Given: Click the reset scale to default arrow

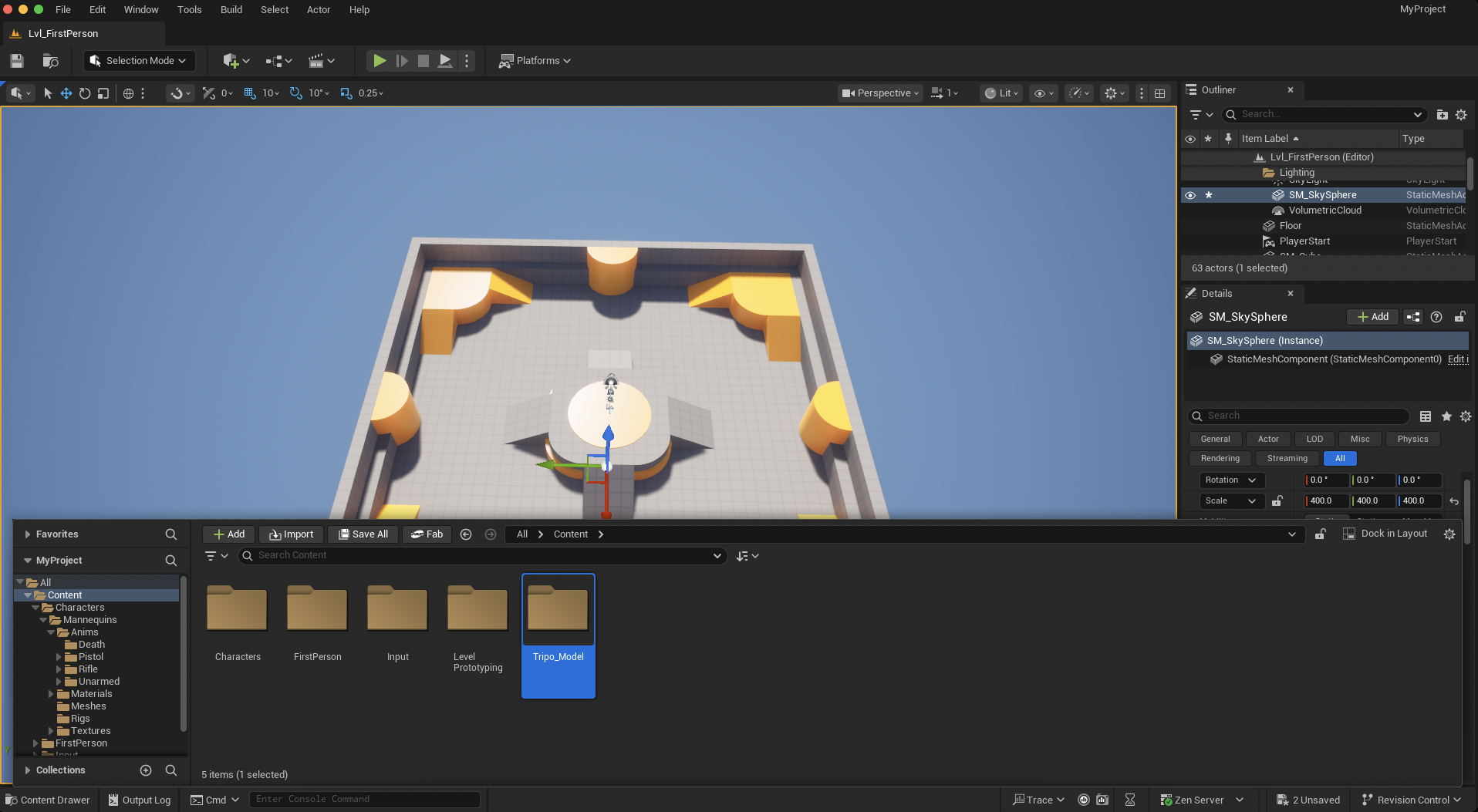Looking at the screenshot, I should point(1454,501).
